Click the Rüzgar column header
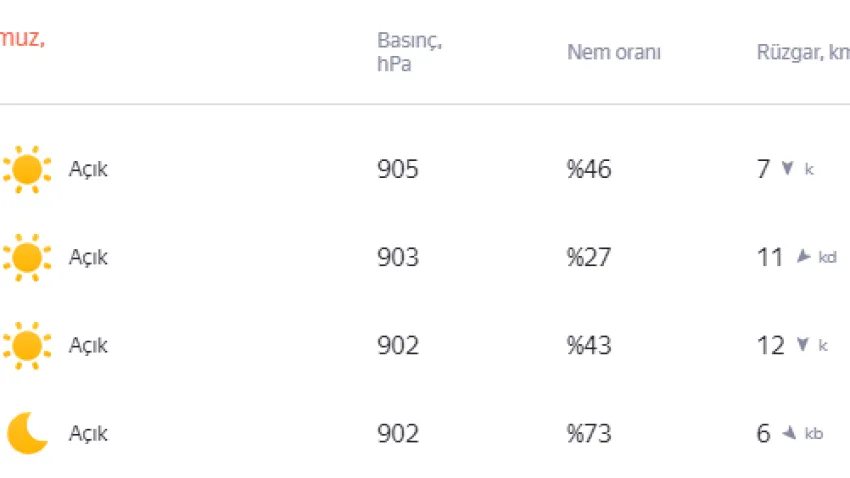Viewport: 850px width, 478px height. coord(802,53)
